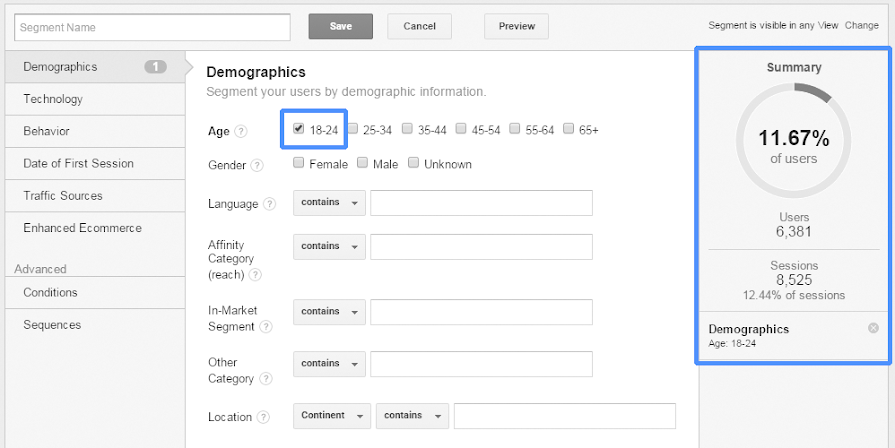Click the Location help icon
Viewport: 895px width, 448px height.
point(263,417)
